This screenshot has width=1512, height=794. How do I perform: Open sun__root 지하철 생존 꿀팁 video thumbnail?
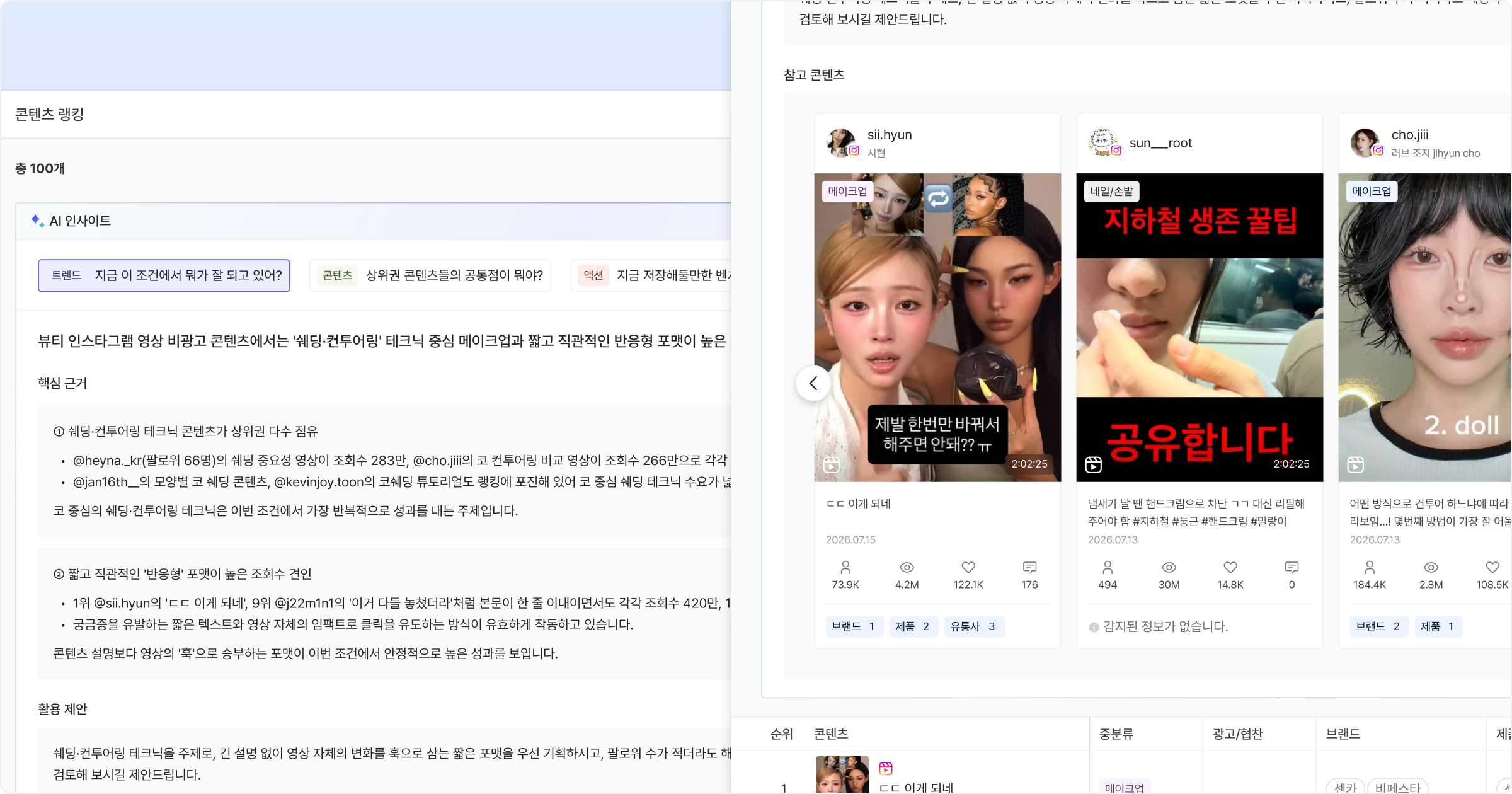(x=1200, y=328)
